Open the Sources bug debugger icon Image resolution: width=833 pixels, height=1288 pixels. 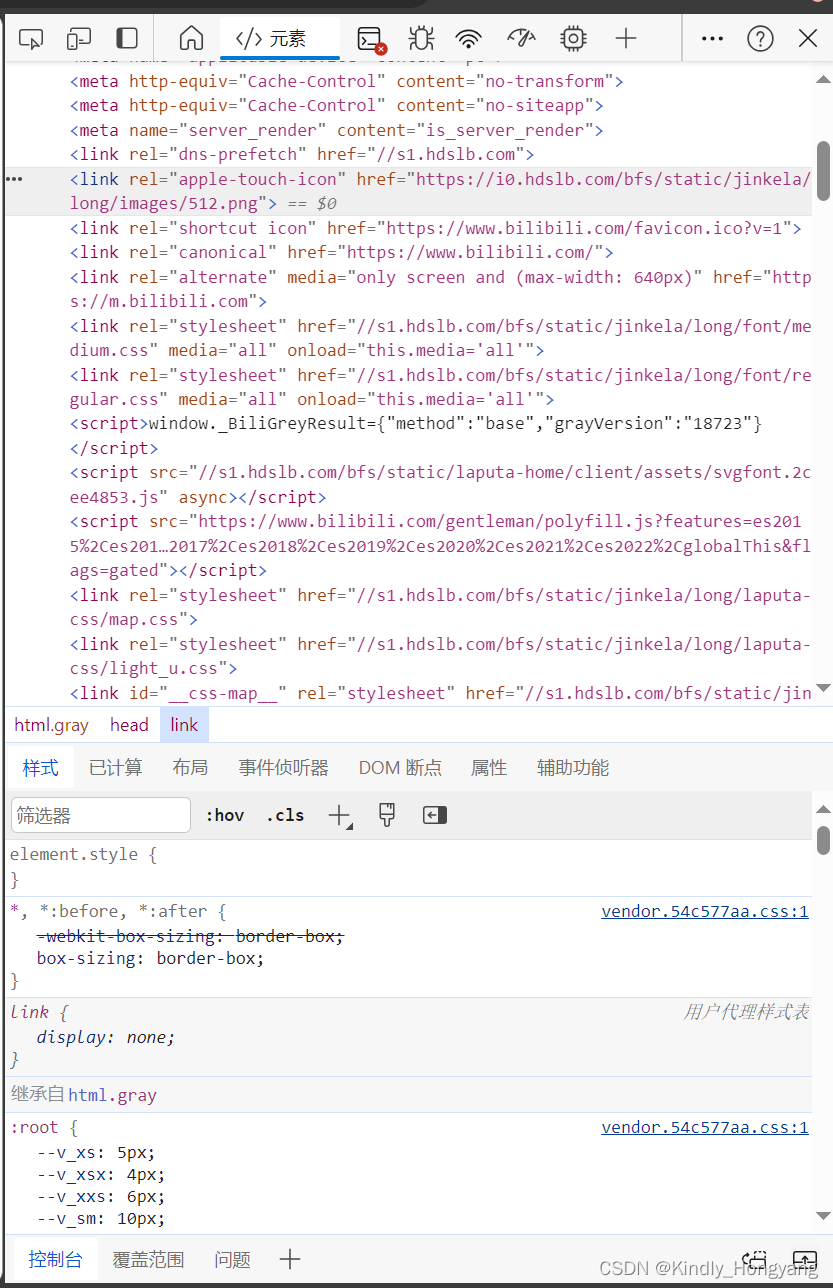[x=421, y=39]
